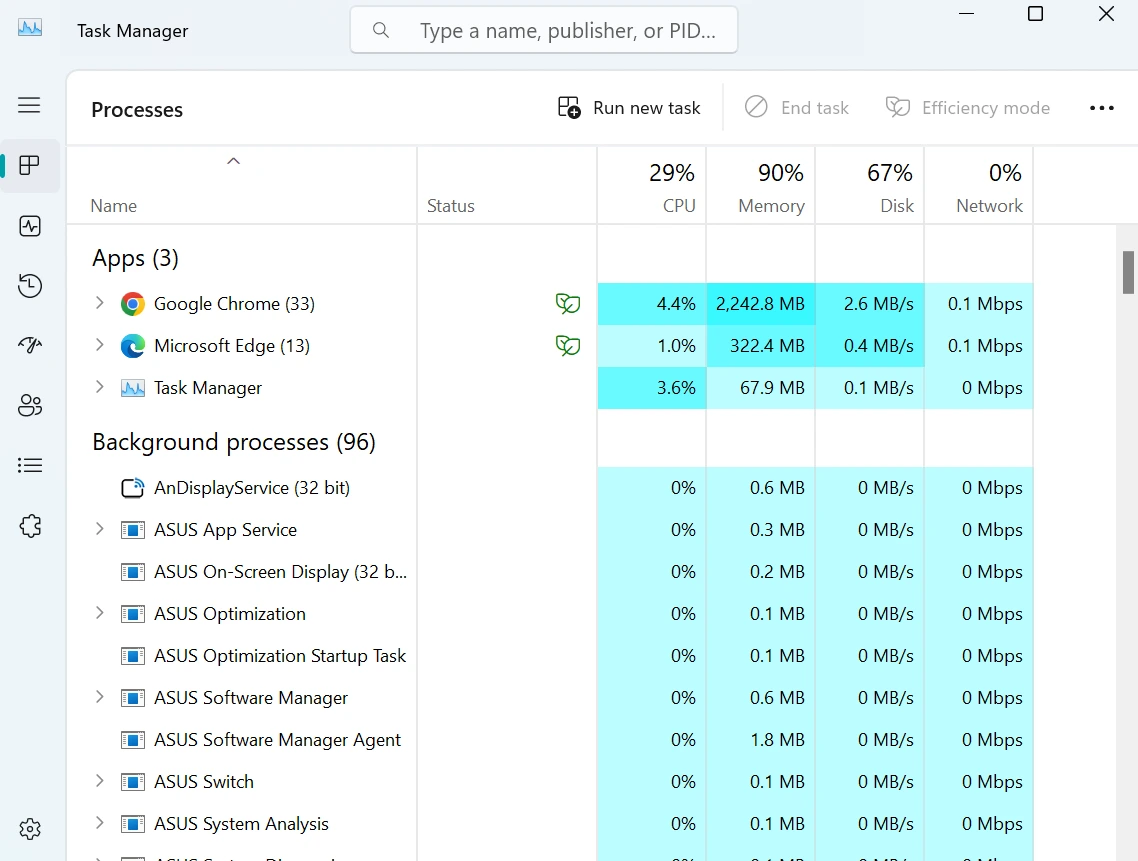Image resolution: width=1138 pixels, height=861 pixels.
Task: Select ASUS Optimization Startup Task row
Action: pyautogui.click(x=549, y=656)
